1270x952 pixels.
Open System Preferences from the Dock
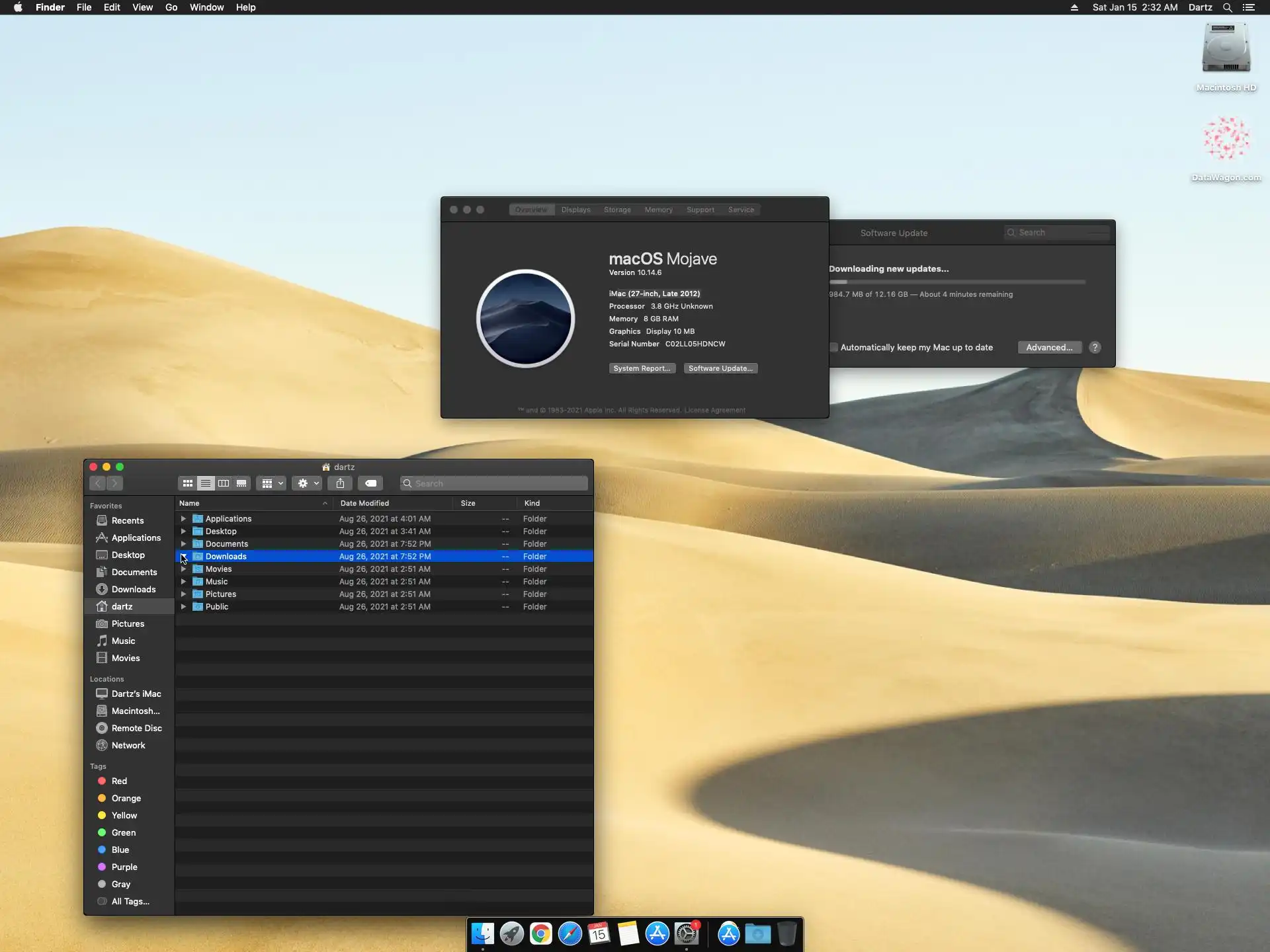click(687, 933)
